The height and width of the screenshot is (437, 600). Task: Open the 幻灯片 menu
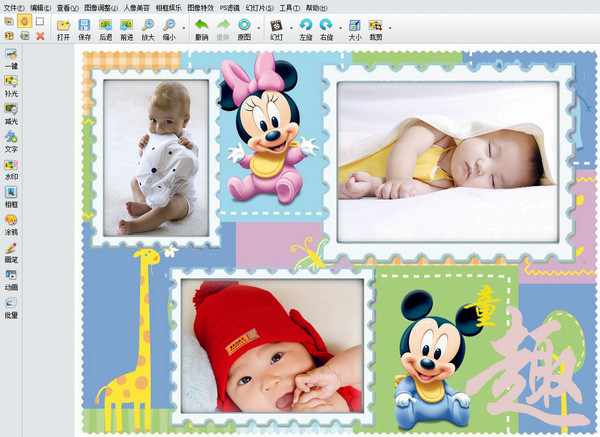(259, 8)
